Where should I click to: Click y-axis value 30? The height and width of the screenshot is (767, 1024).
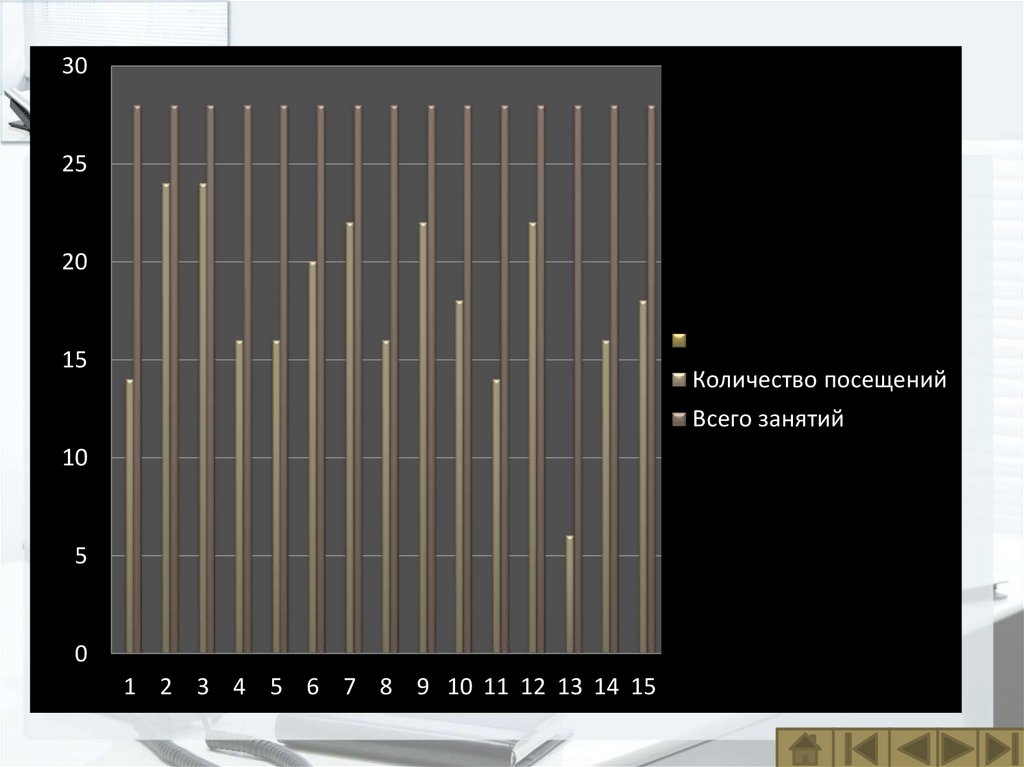tap(74, 66)
